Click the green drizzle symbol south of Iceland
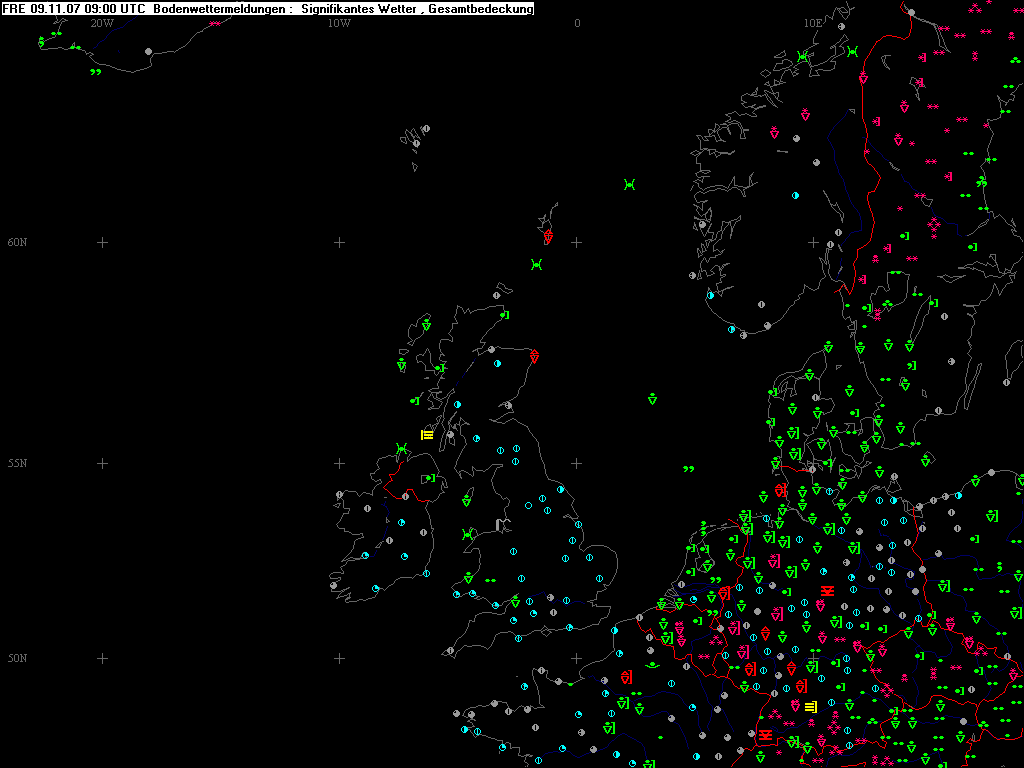The width and height of the screenshot is (1024, 768). pyautogui.click(x=95, y=72)
